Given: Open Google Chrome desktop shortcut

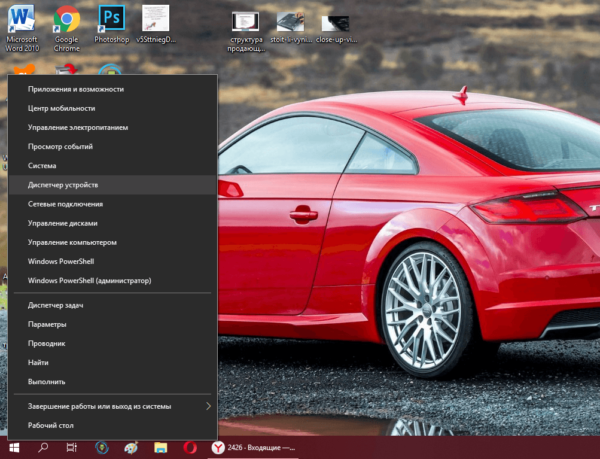Looking at the screenshot, I should pos(67,28).
